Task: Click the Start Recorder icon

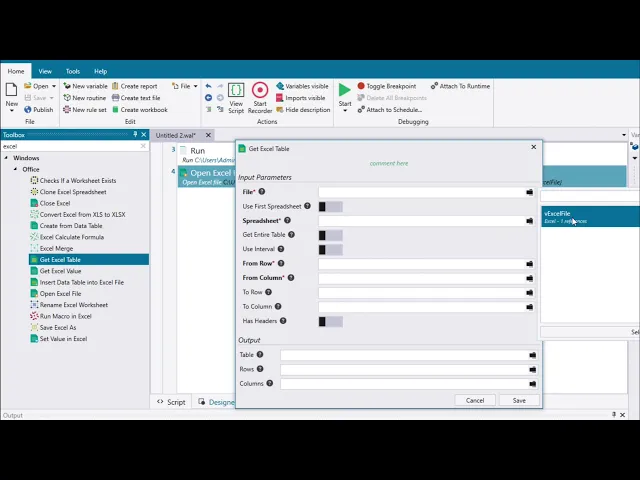Action: point(260,90)
